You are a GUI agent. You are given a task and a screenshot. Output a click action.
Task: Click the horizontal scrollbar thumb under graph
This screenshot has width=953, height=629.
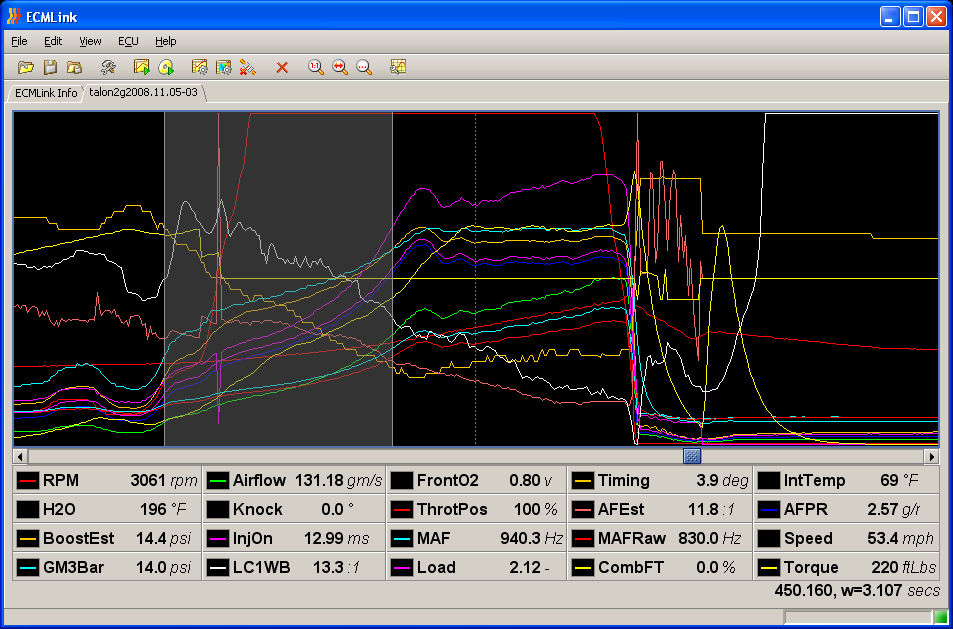pyautogui.click(x=692, y=456)
